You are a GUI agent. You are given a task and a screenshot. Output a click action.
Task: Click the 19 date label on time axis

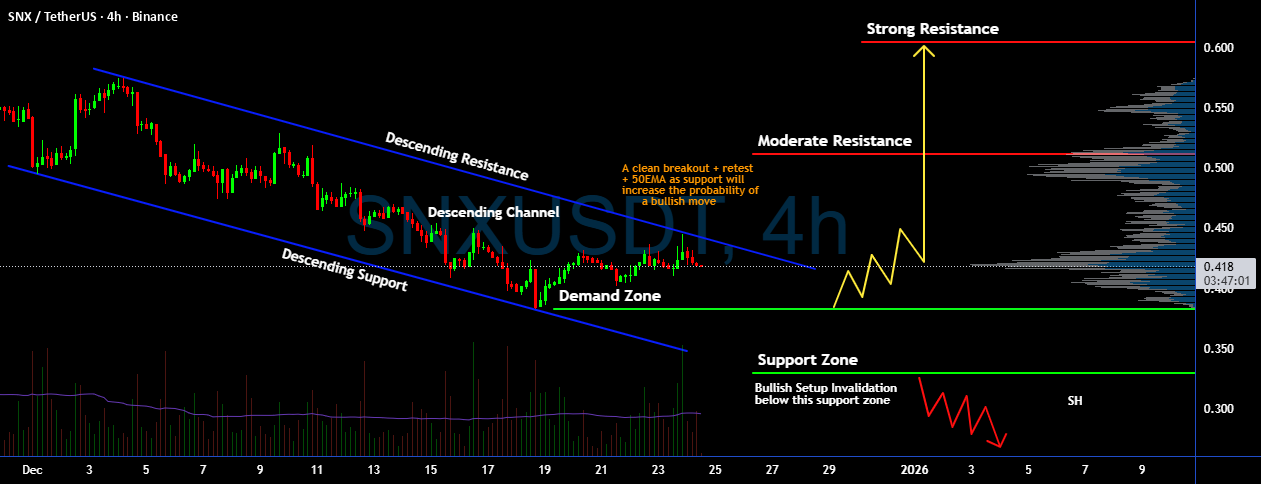(545, 468)
